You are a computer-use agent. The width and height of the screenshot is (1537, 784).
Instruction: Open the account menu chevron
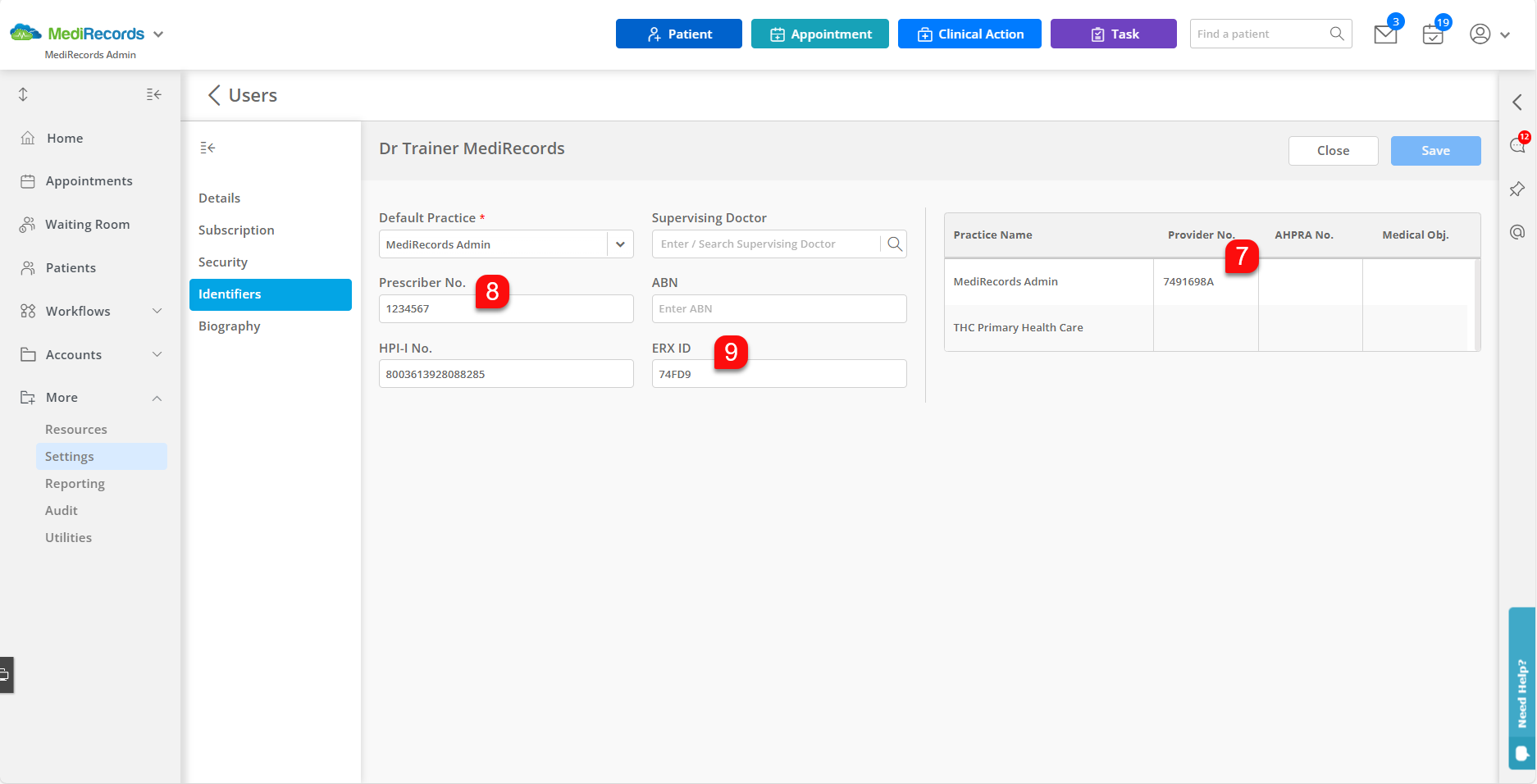pyautogui.click(x=1505, y=35)
